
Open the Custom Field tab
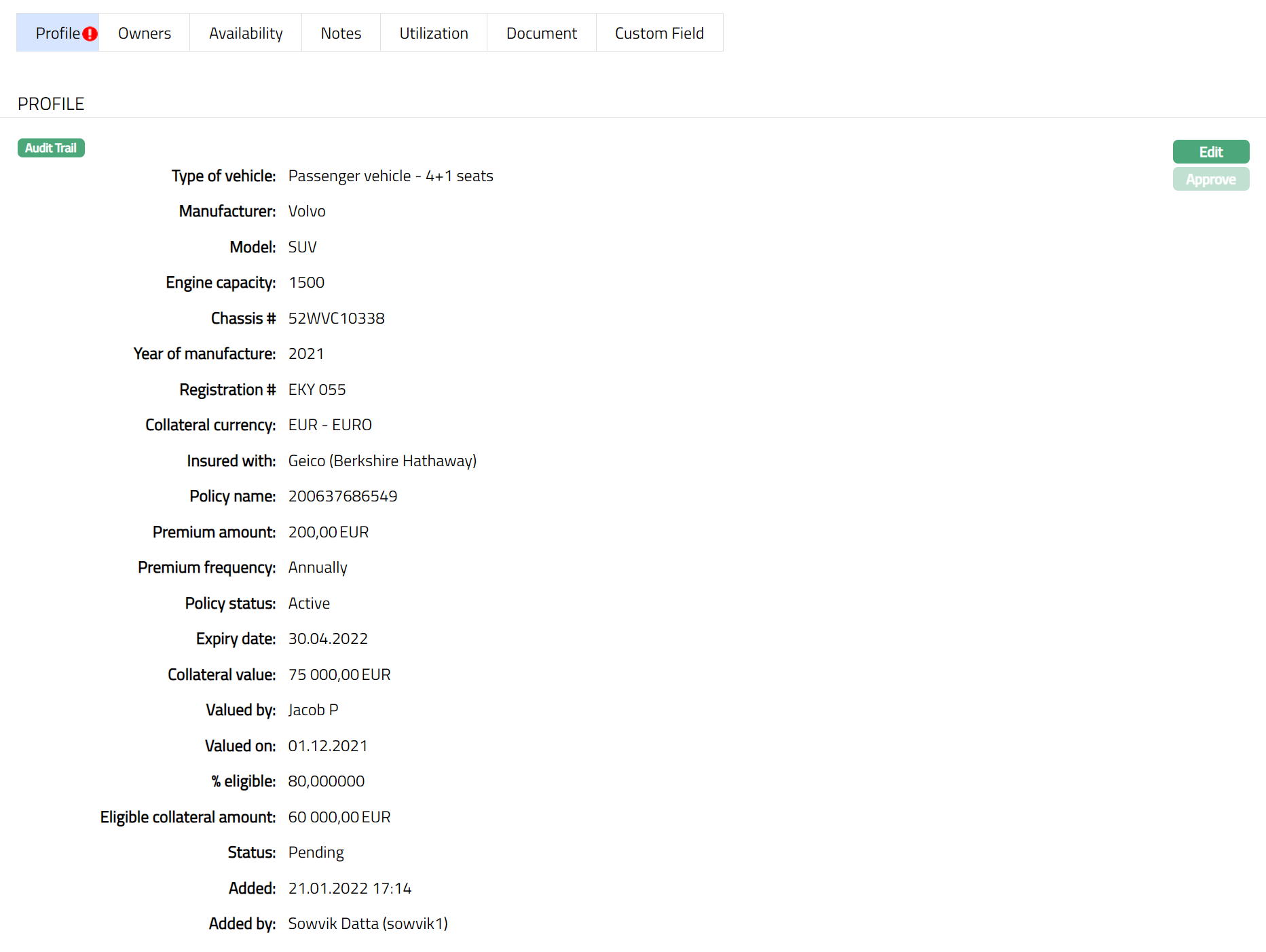[658, 33]
